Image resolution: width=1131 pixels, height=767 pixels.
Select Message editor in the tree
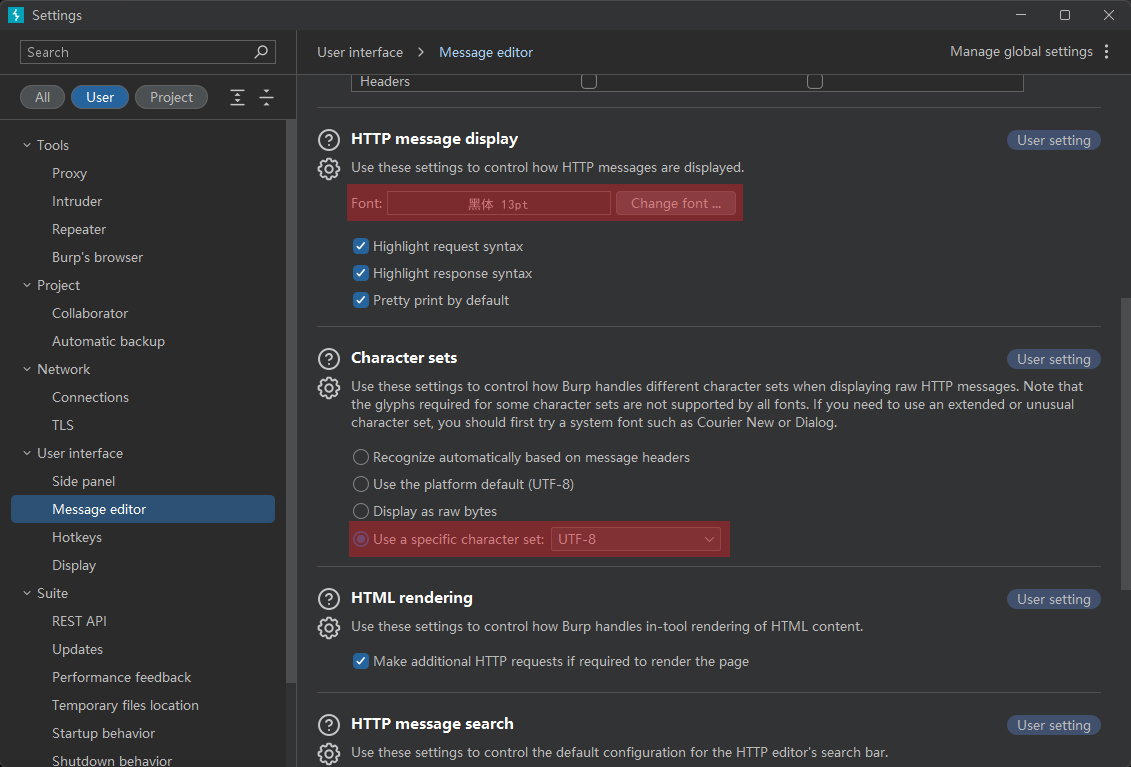143,509
